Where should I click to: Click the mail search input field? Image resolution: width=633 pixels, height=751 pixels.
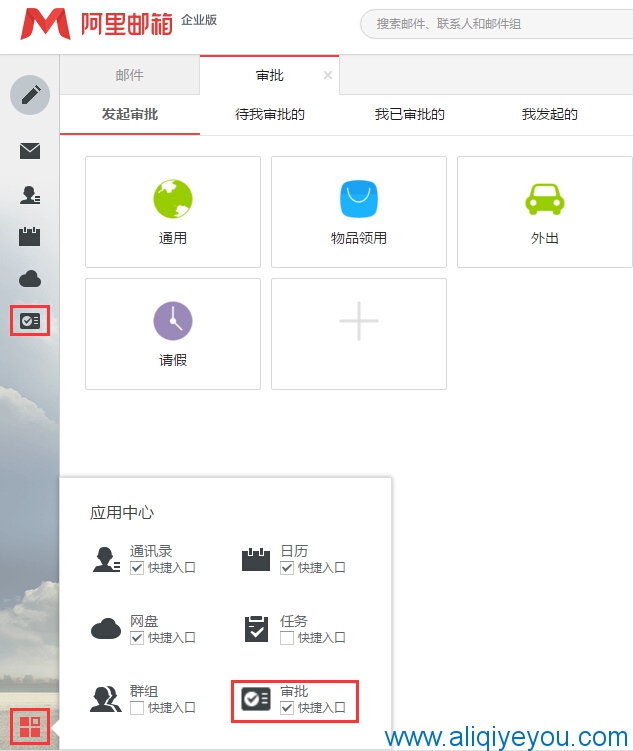pyautogui.click(x=497, y=24)
